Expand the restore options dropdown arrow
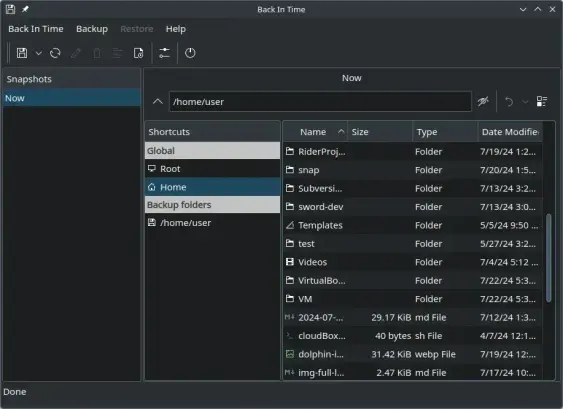 [x=525, y=102]
